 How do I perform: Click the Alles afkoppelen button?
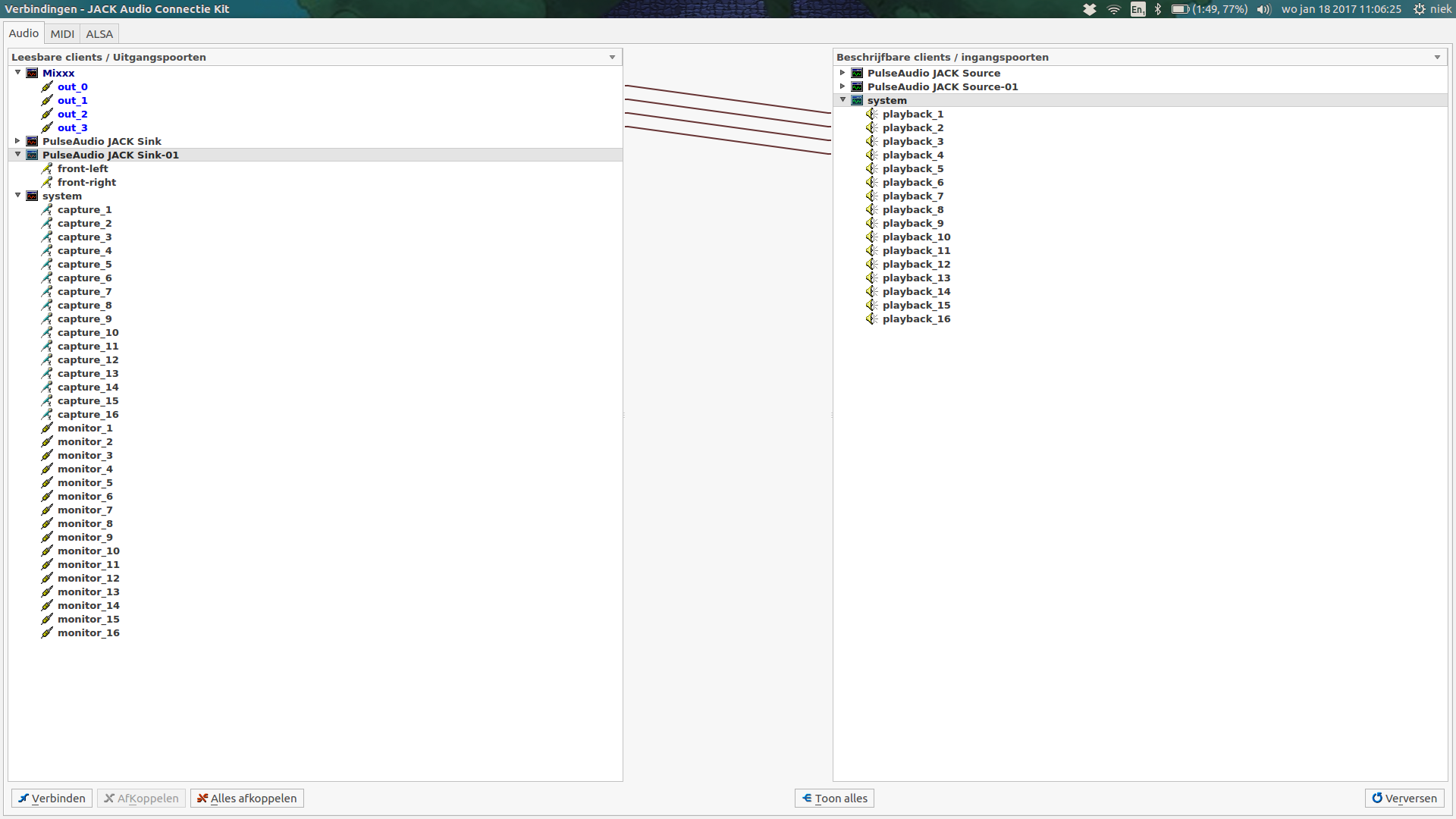pos(246,798)
